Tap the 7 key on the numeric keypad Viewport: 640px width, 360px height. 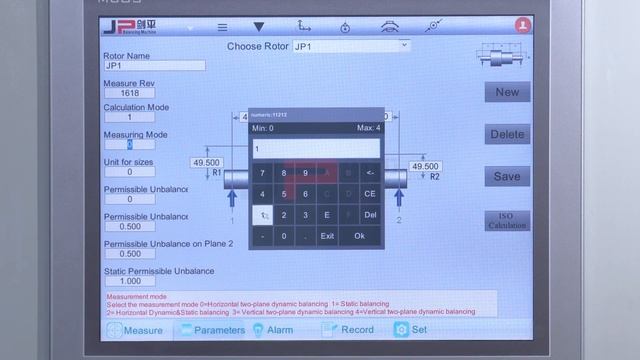(262, 173)
